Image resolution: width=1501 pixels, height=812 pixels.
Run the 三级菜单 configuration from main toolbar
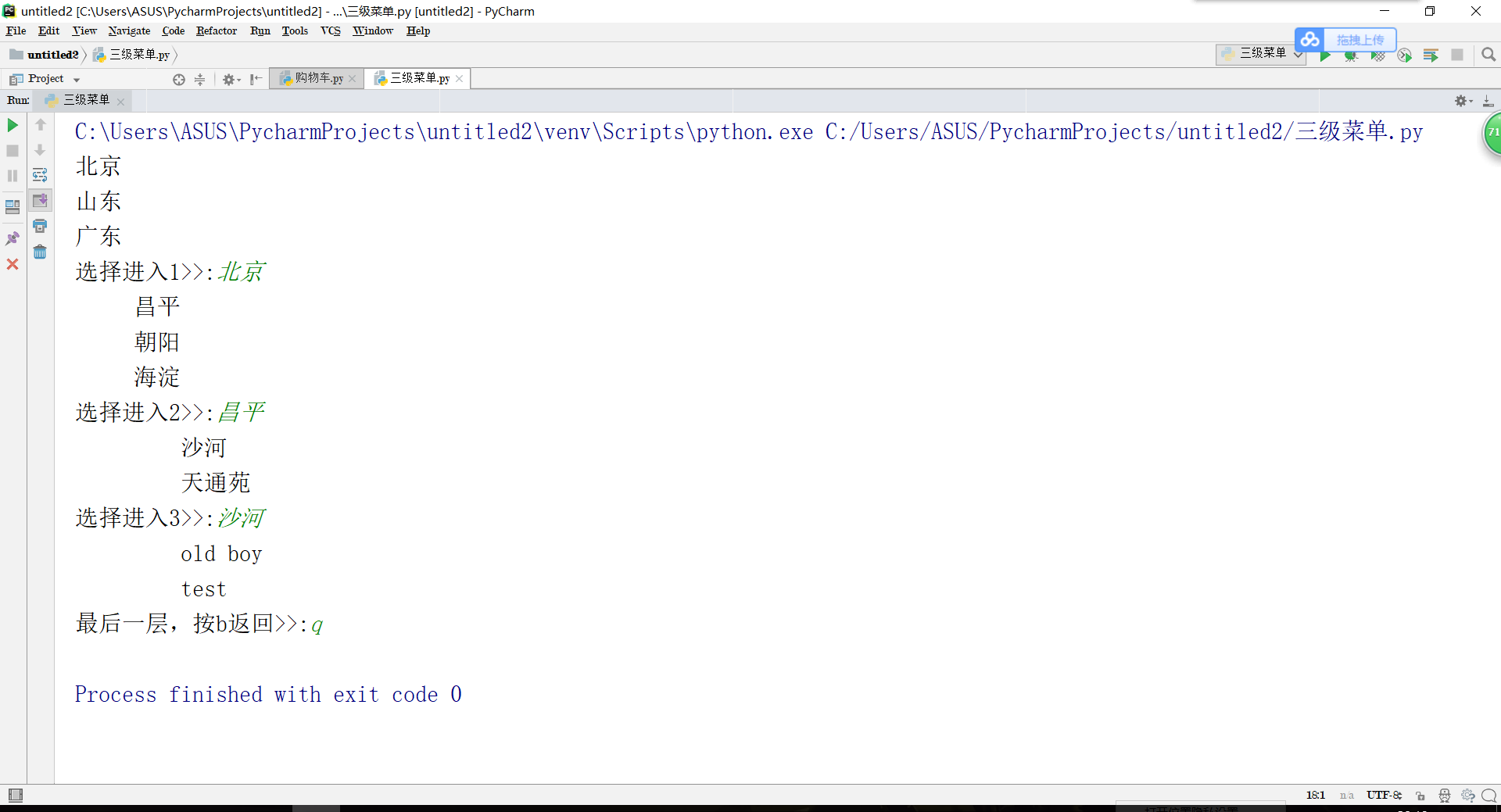[x=1325, y=55]
